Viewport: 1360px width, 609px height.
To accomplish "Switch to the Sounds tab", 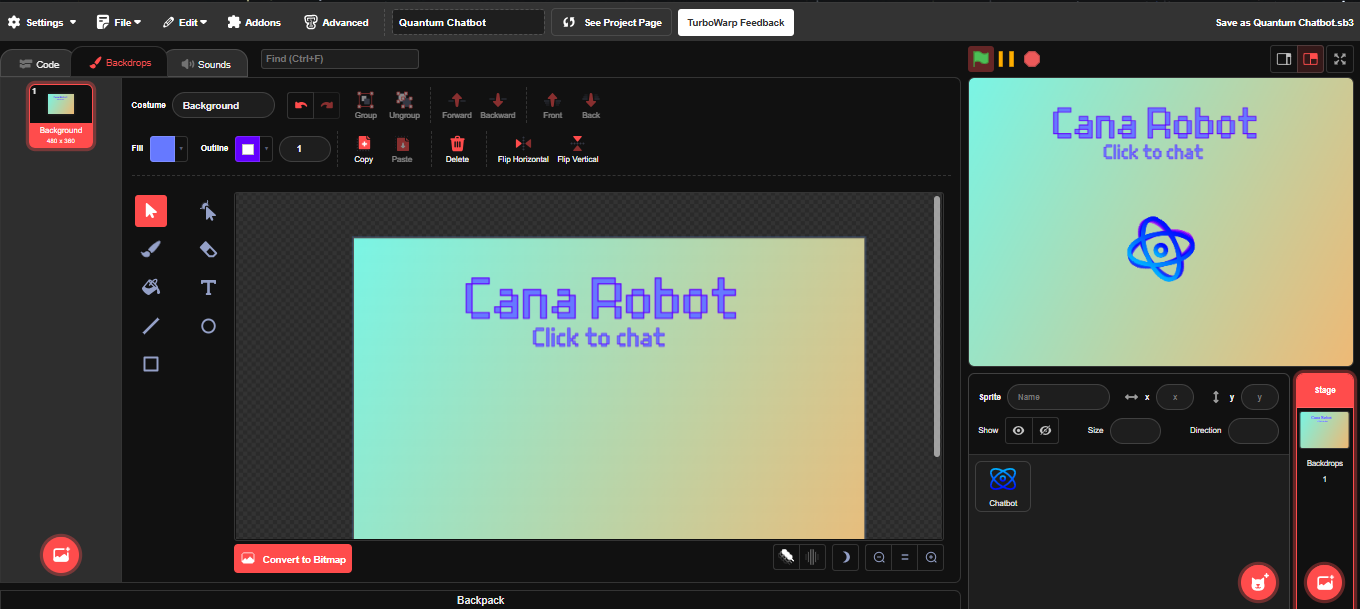I will click(x=205, y=64).
